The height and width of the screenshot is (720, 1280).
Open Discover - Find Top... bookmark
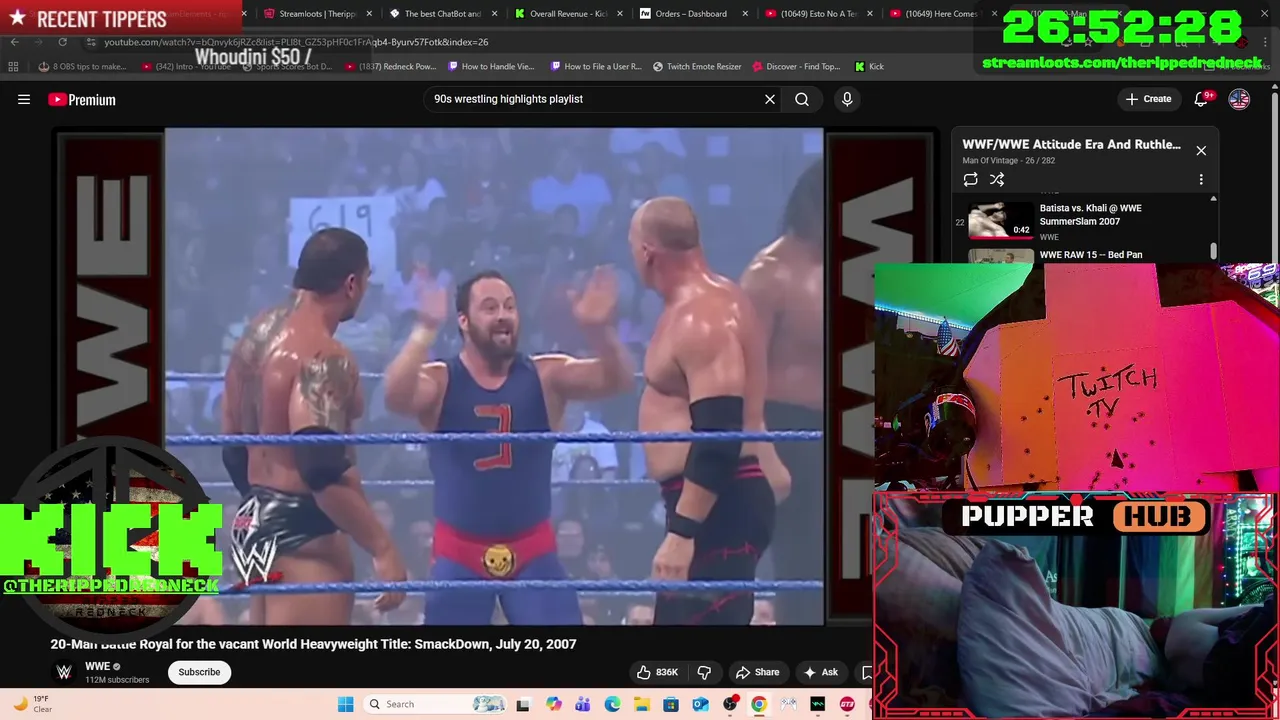pyautogui.click(x=796, y=67)
